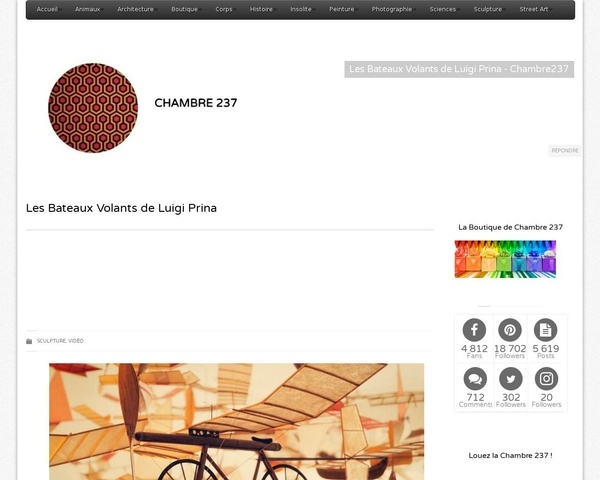Go to Accueil in navigation bar

pos(47,9)
